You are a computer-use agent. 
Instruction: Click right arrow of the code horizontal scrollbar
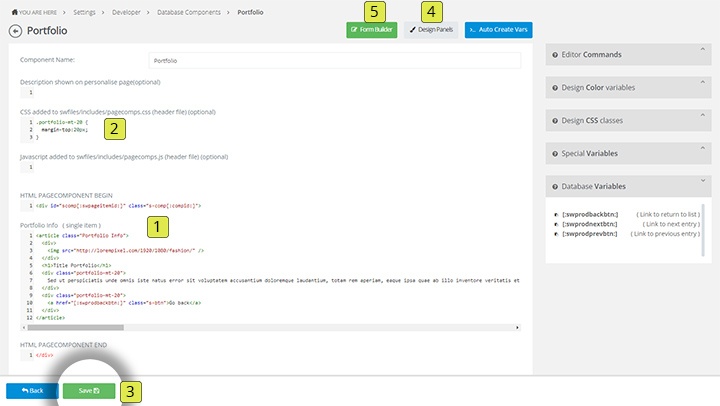click(x=517, y=327)
